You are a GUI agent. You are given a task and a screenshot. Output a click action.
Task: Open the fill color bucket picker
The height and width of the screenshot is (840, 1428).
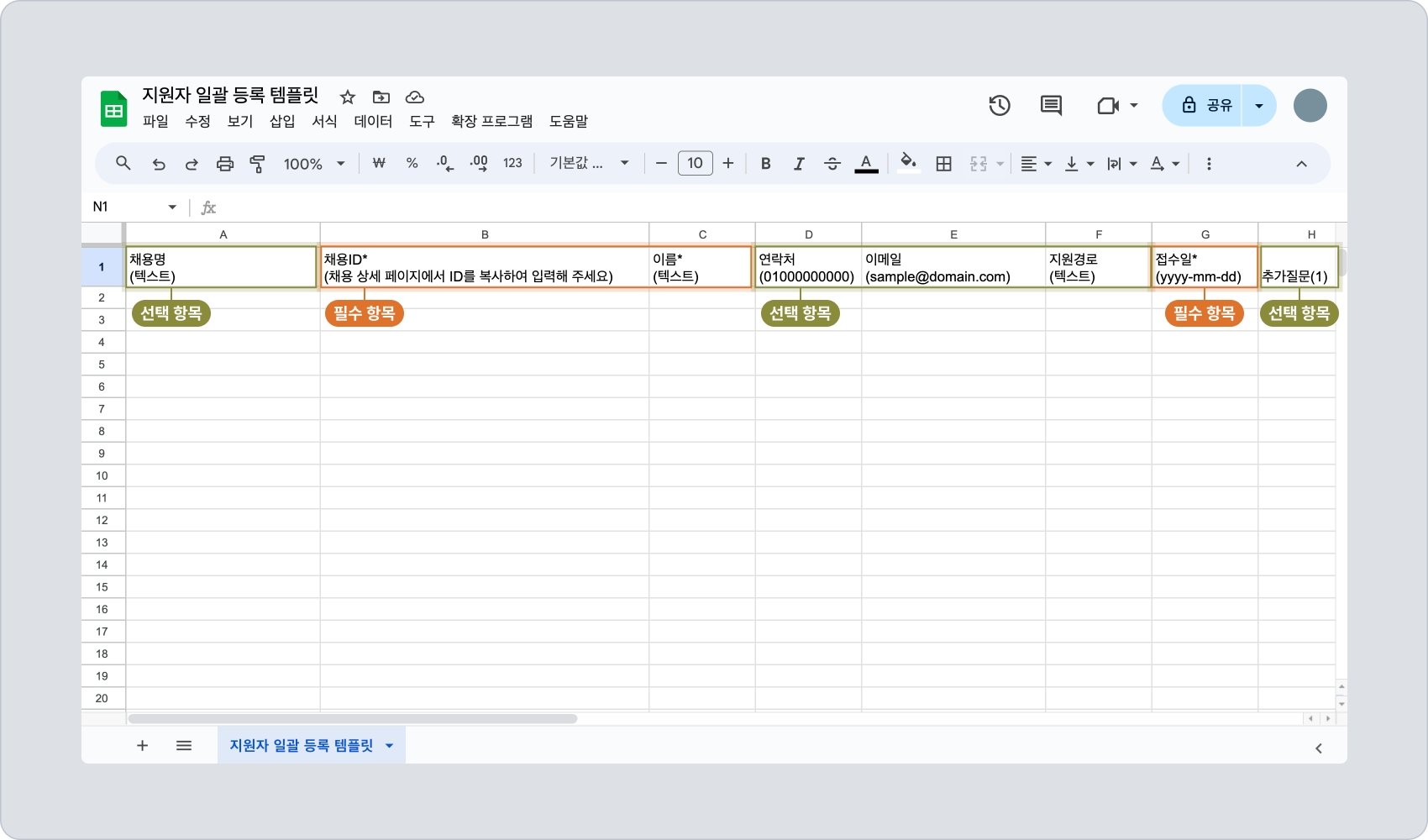coord(908,162)
